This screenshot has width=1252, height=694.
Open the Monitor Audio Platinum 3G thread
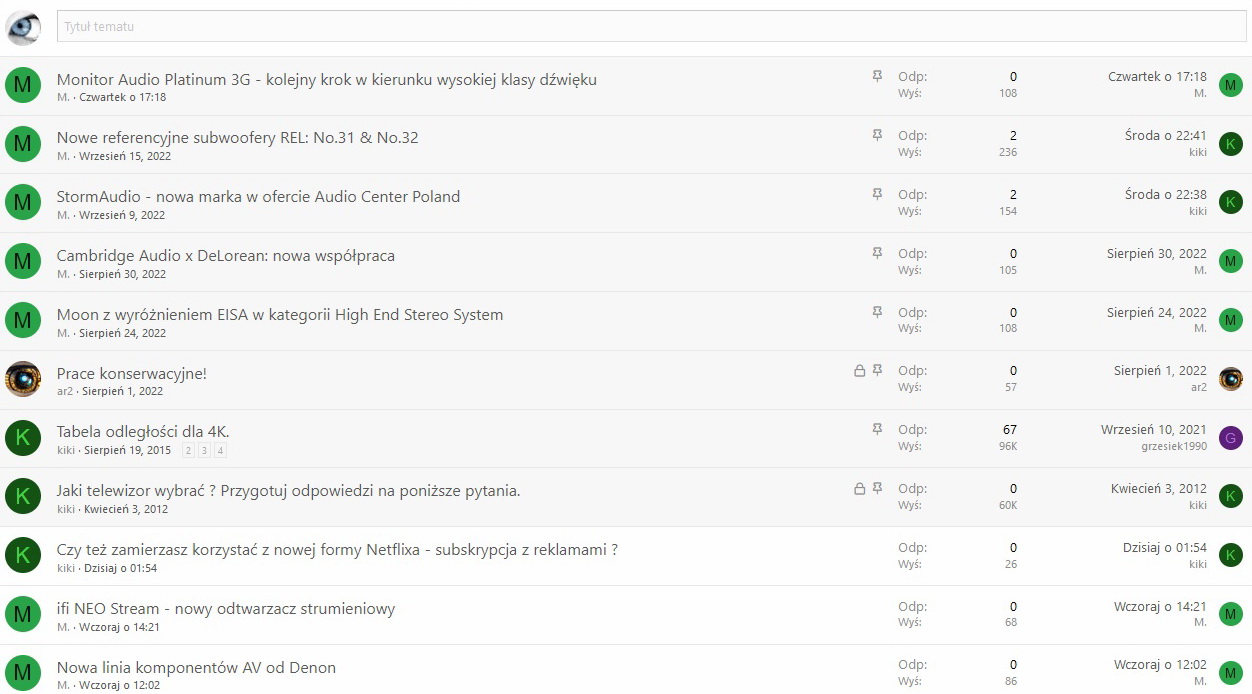327,79
